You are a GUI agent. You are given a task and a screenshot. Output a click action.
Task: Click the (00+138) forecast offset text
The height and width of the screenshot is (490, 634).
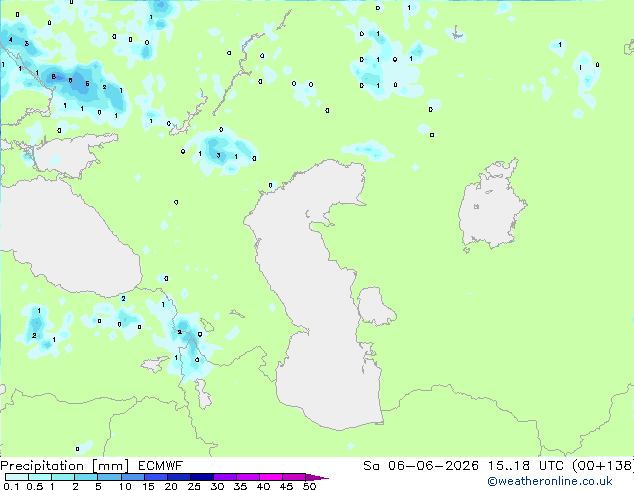(603, 466)
